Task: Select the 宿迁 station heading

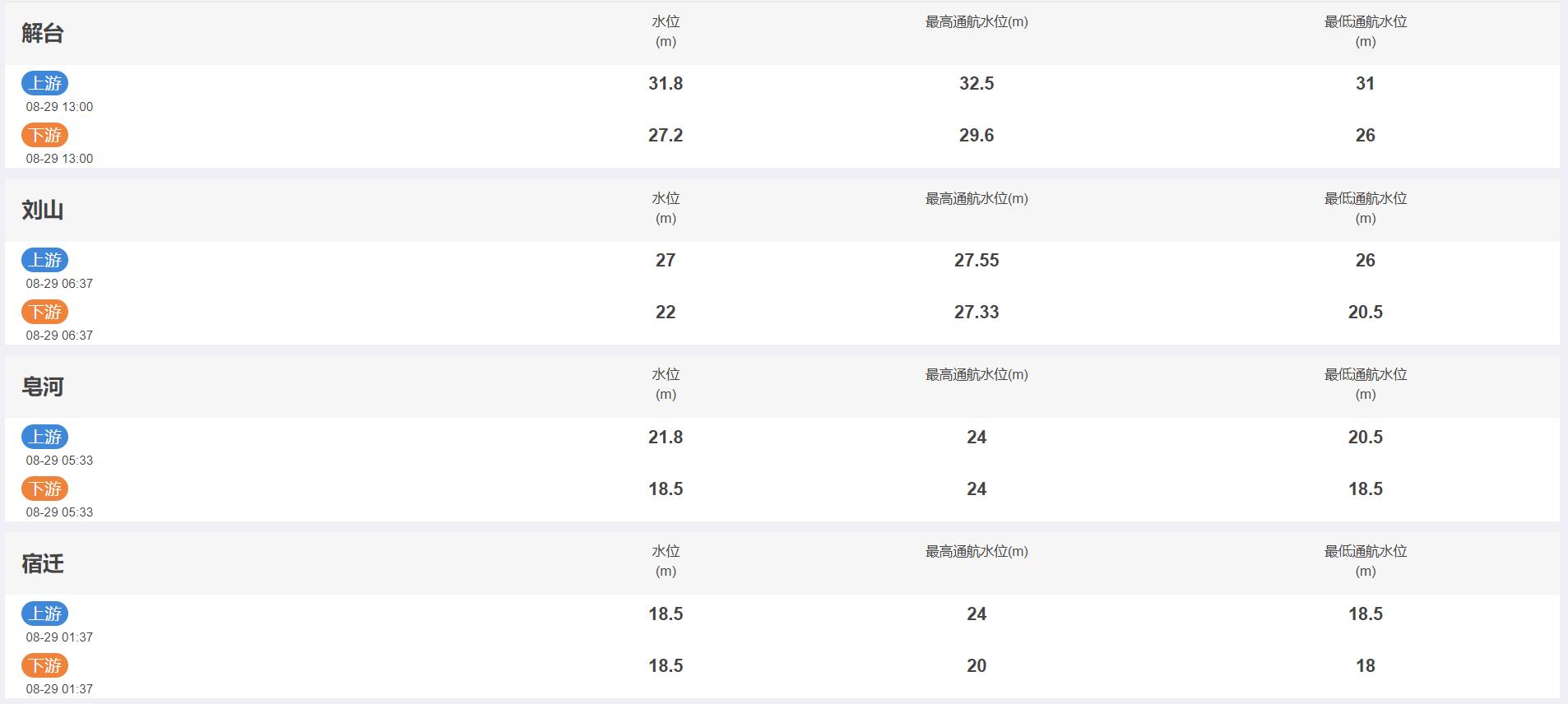Action: click(43, 563)
